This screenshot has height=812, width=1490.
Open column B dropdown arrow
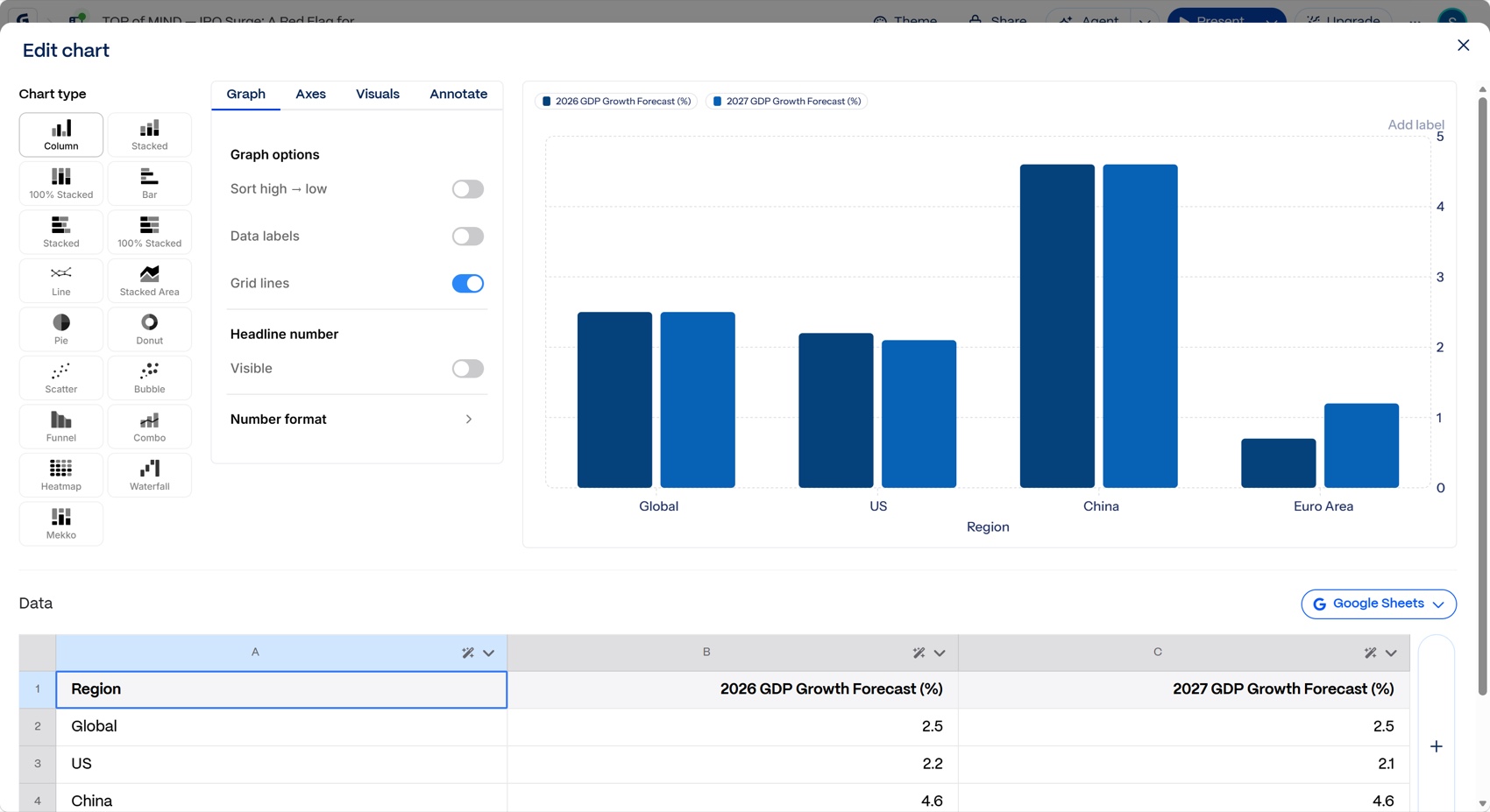coord(940,653)
